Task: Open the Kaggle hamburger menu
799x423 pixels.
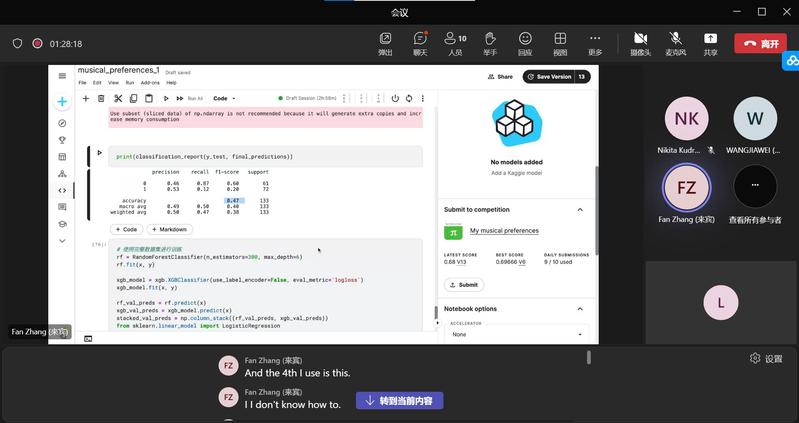Action: tap(62, 75)
